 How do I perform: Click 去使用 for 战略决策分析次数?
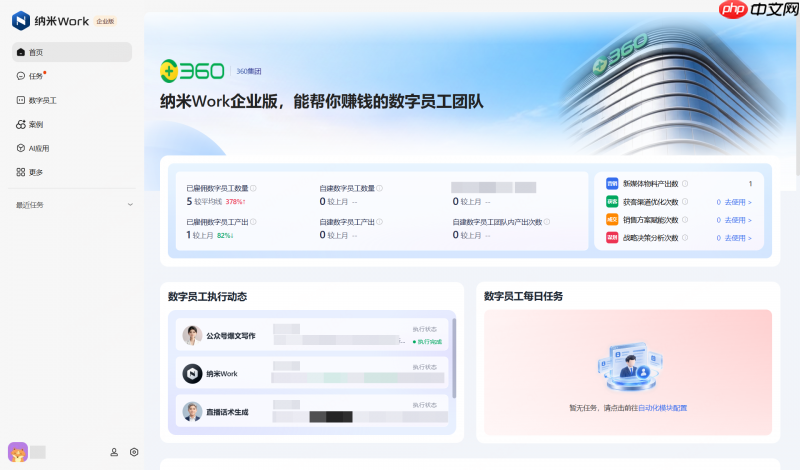[738, 238]
